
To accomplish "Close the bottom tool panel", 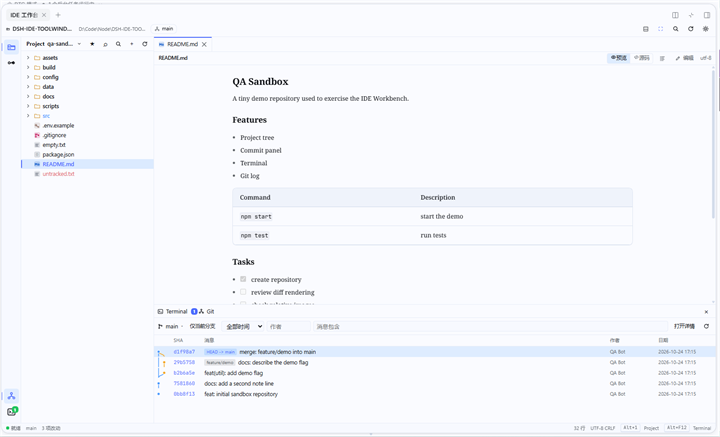I will point(706,312).
